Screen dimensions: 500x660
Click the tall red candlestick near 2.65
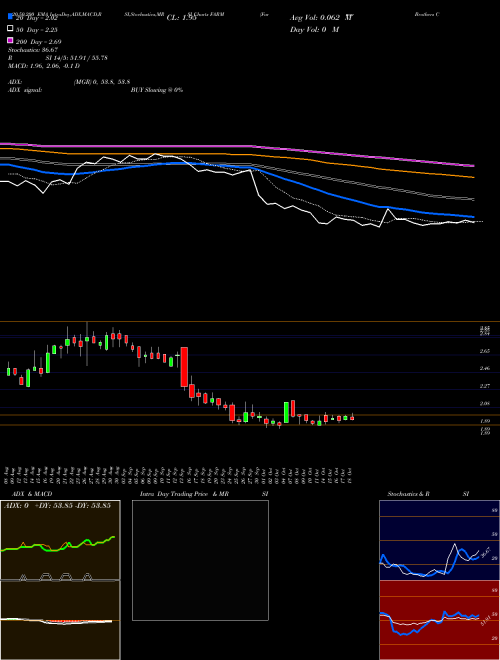coord(184,367)
